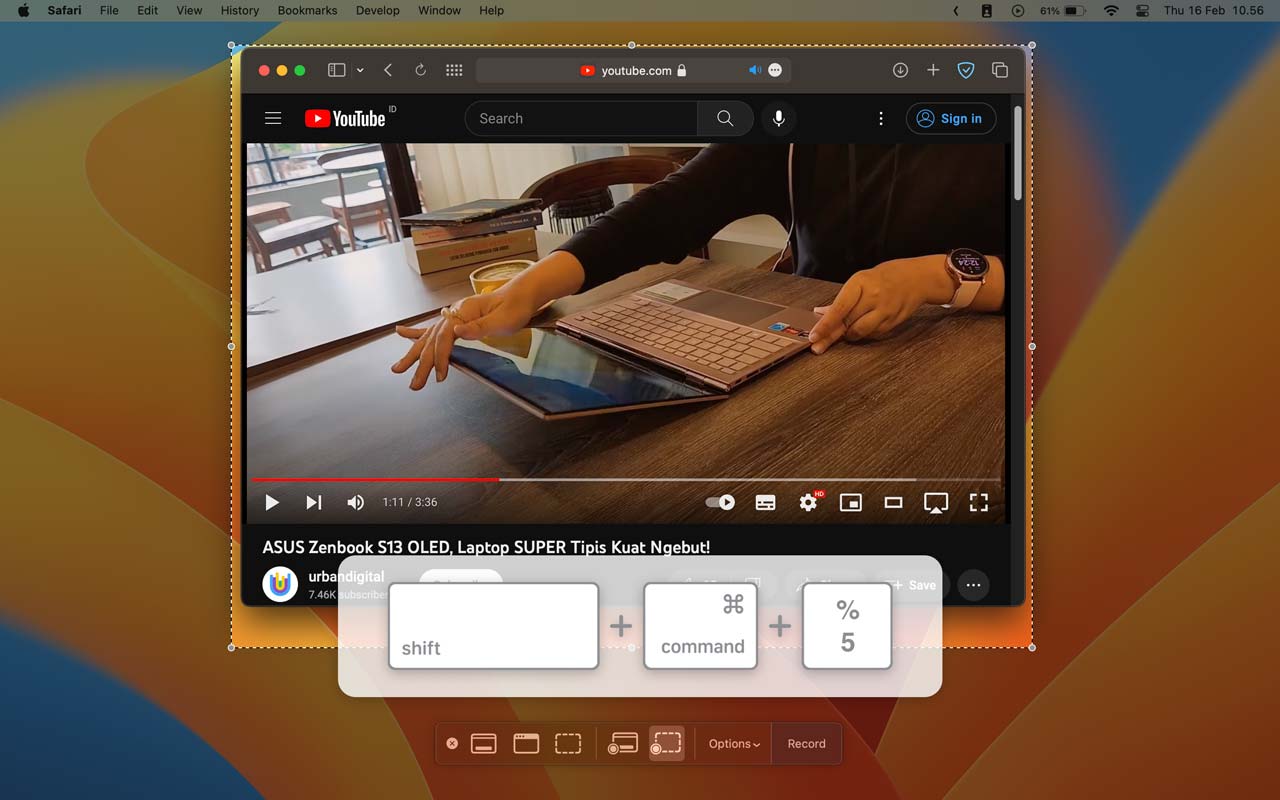Open the Bookmarks menu
The image size is (1280, 800).
[x=307, y=11]
